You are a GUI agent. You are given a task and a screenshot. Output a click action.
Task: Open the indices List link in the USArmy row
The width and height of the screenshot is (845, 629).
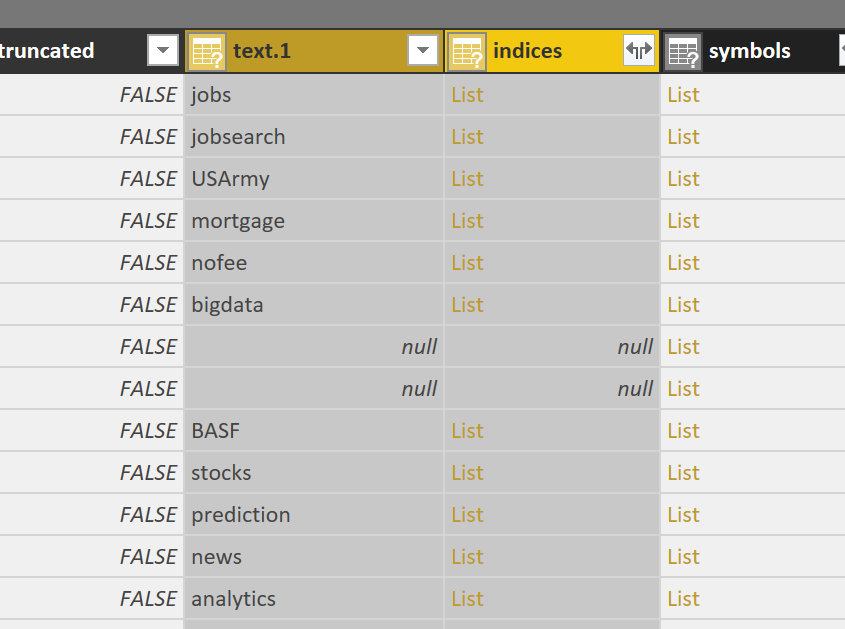click(467, 179)
